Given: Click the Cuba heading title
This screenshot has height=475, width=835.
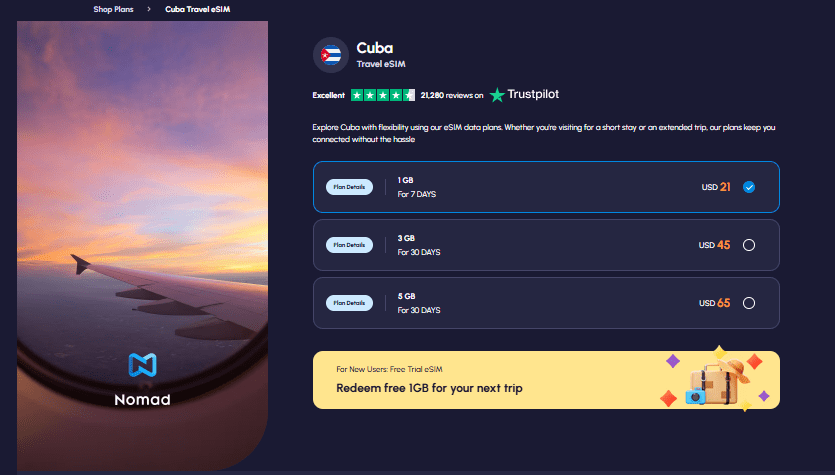Looking at the screenshot, I should tap(376, 46).
